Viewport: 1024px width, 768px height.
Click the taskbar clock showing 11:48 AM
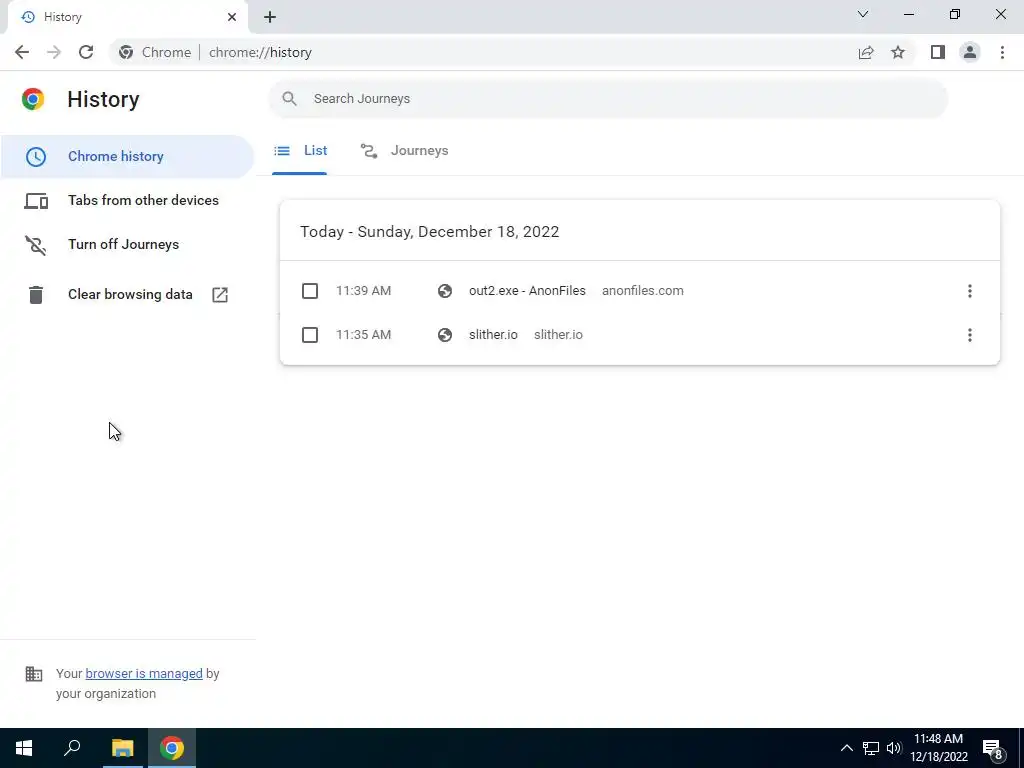tap(938, 748)
